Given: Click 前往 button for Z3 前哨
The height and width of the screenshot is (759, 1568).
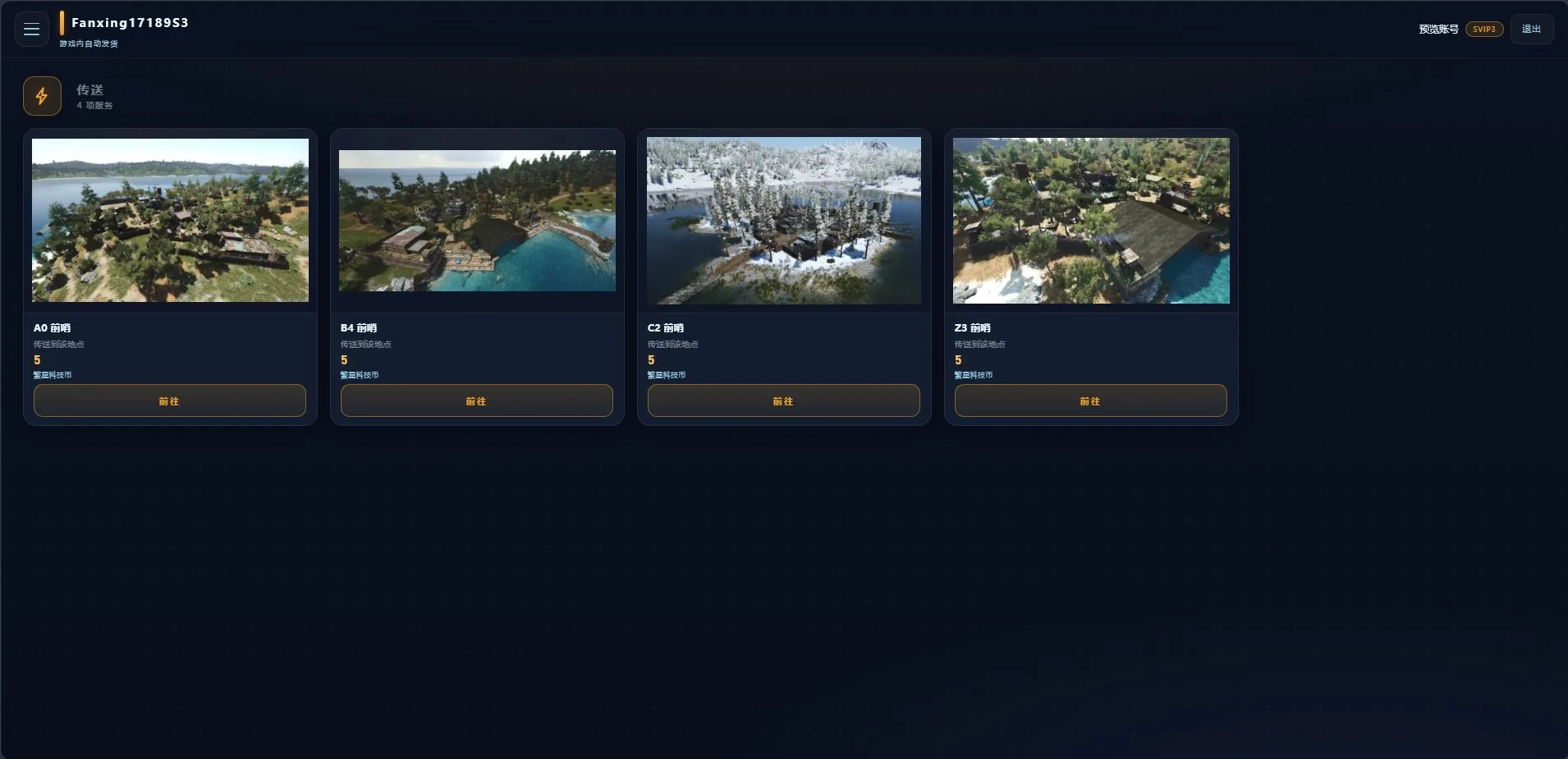Looking at the screenshot, I should click(x=1091, y=400).
